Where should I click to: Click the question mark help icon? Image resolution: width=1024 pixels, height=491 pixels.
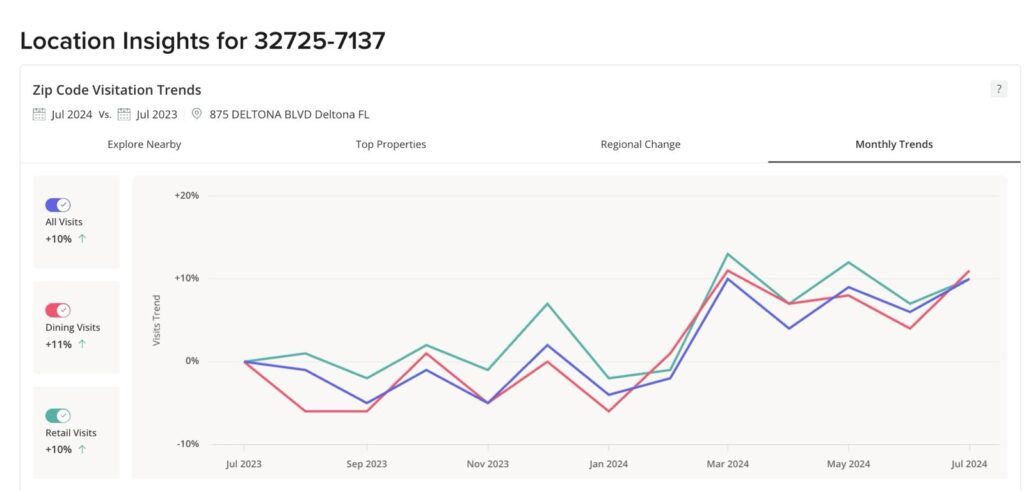(x=998, y=89)
